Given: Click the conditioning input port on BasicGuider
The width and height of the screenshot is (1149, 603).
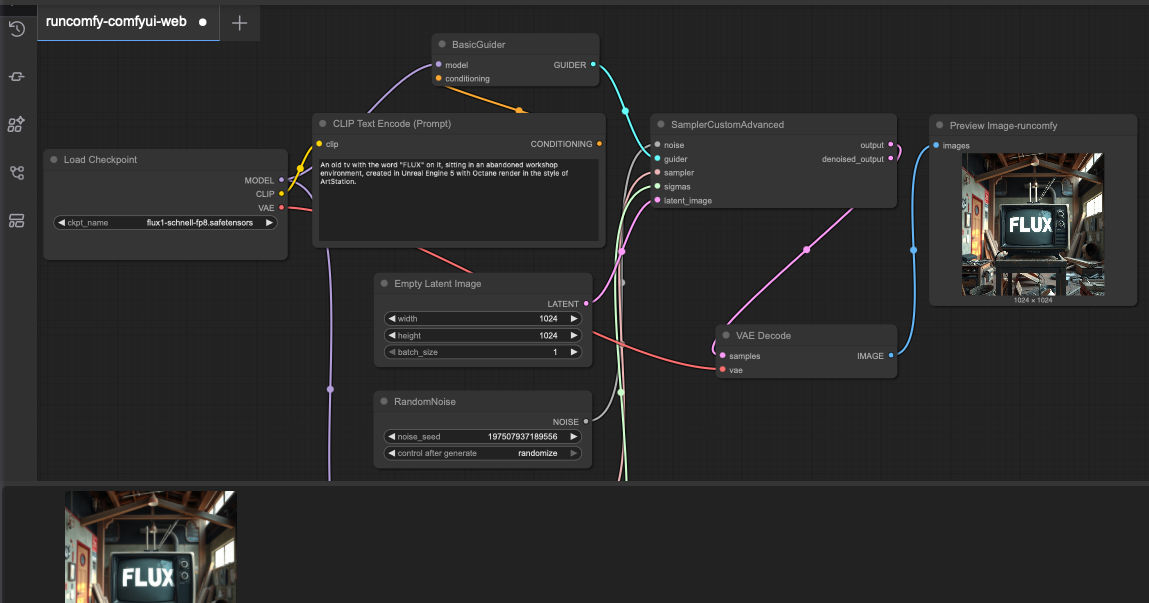Looking at the screenshot, I should coord(439,78).
